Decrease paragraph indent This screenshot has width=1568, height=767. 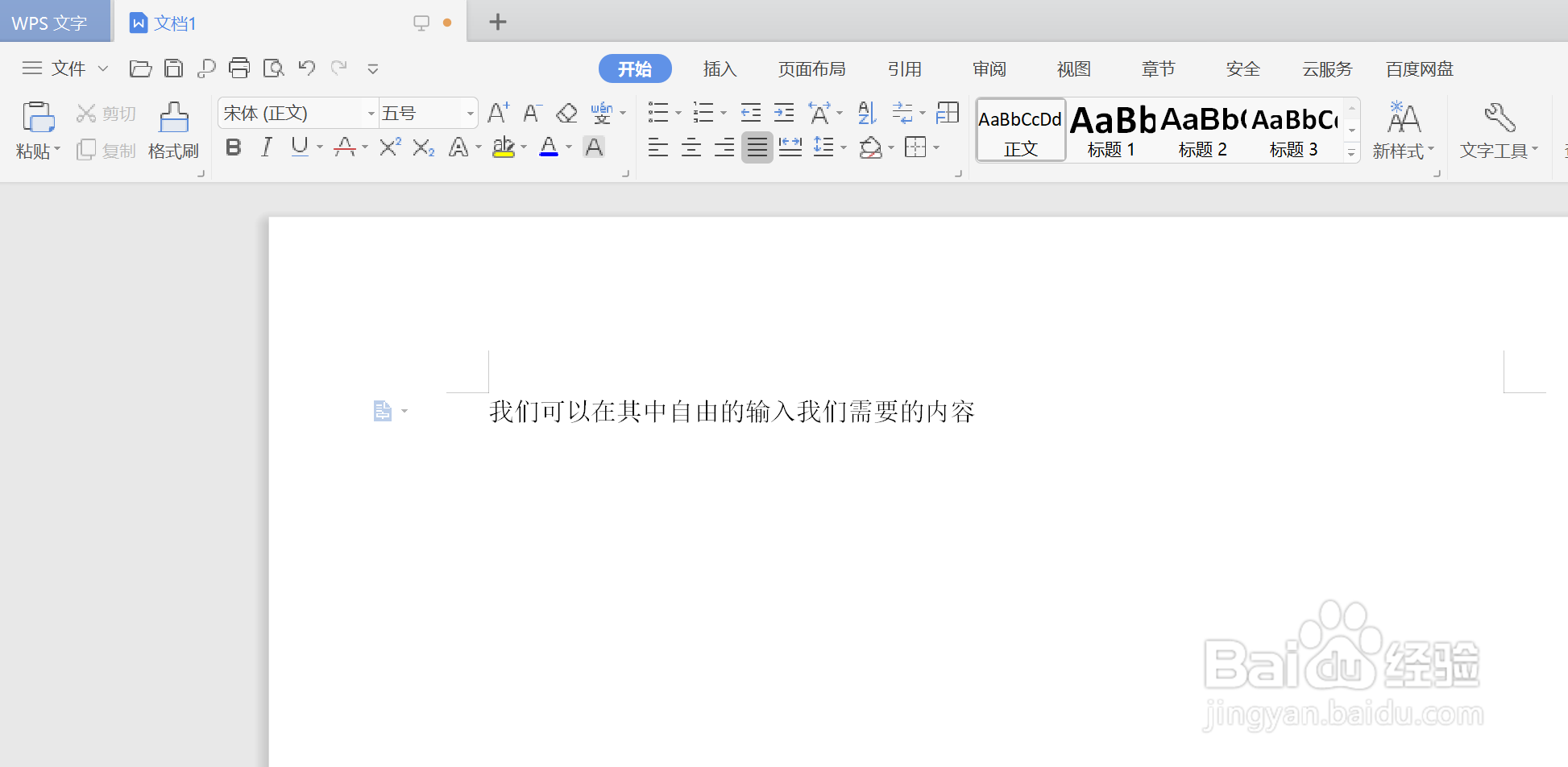pyautogui.click(x=751, y=113)
